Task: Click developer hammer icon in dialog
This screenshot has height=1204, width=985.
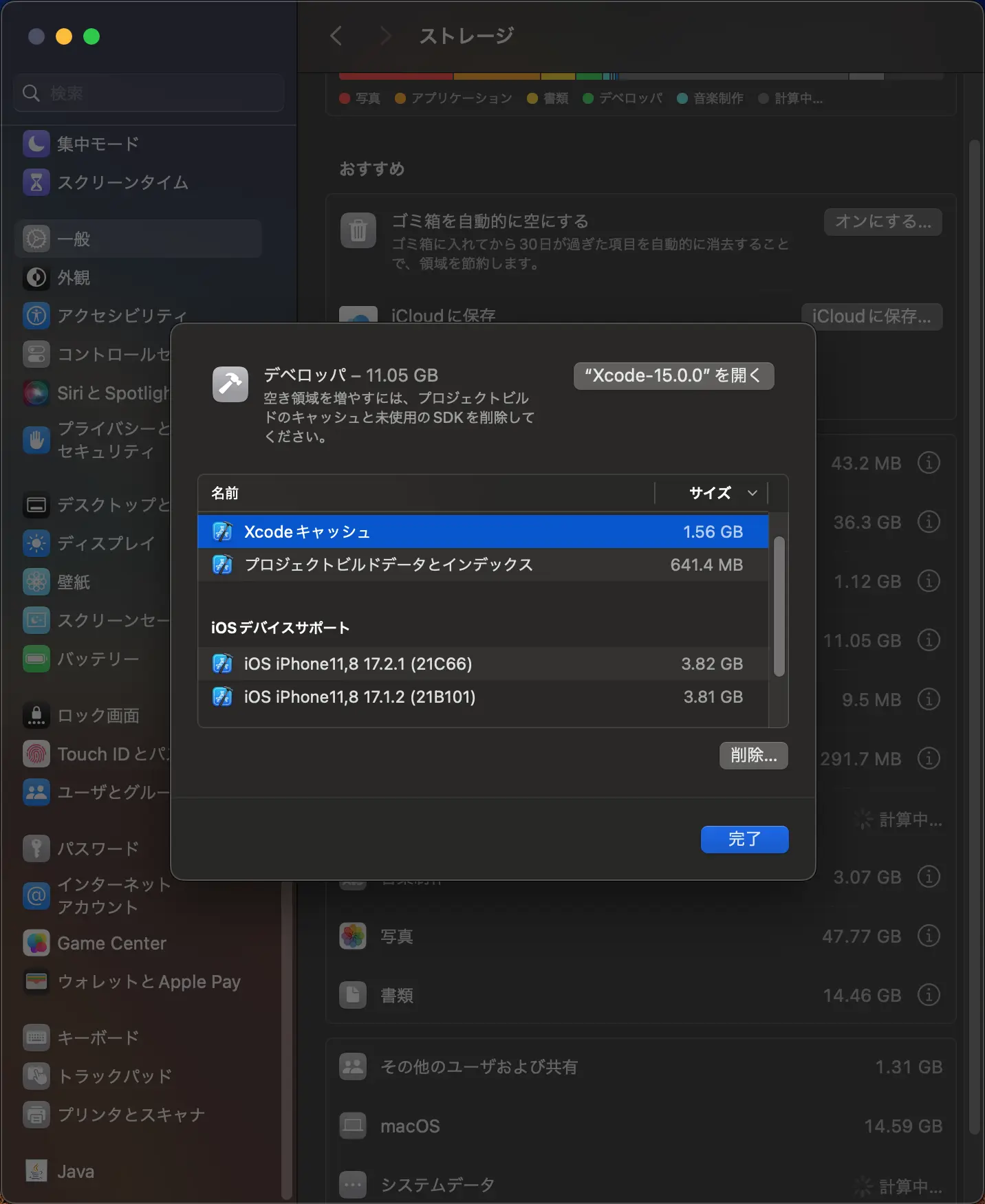Action: tap(230, 384)
